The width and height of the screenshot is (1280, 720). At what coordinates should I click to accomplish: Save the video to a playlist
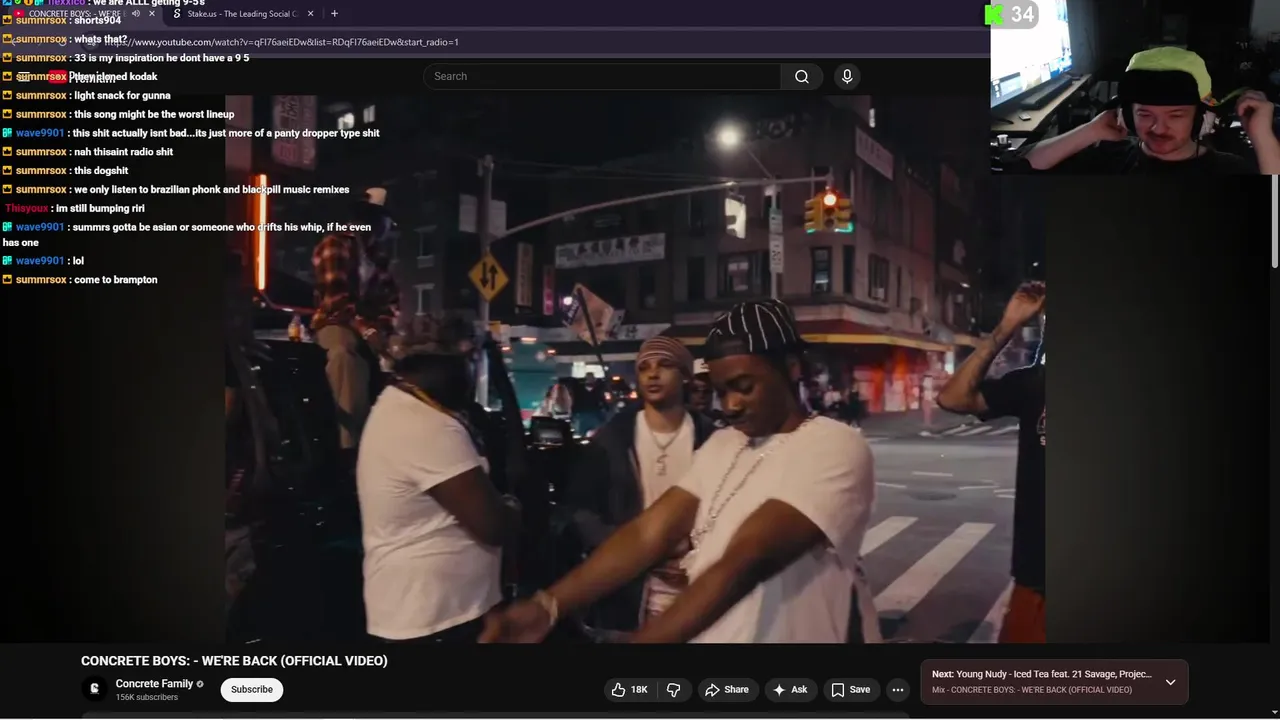coord(851,690)
